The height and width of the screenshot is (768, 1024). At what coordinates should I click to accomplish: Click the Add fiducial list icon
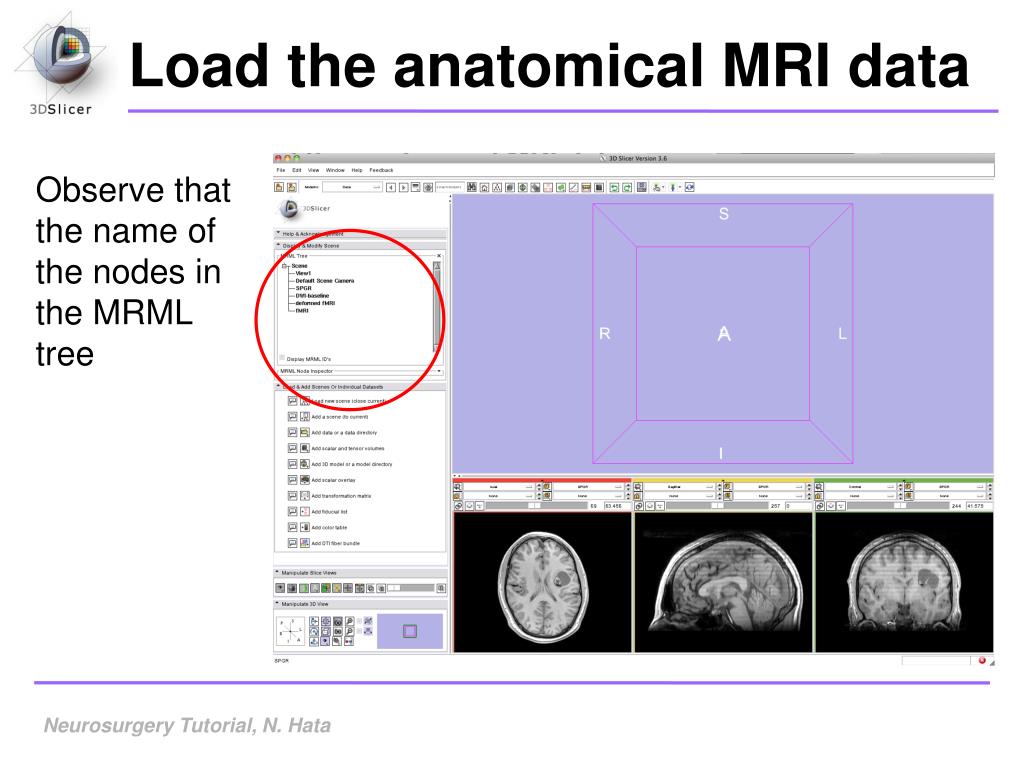pos(304,511)
